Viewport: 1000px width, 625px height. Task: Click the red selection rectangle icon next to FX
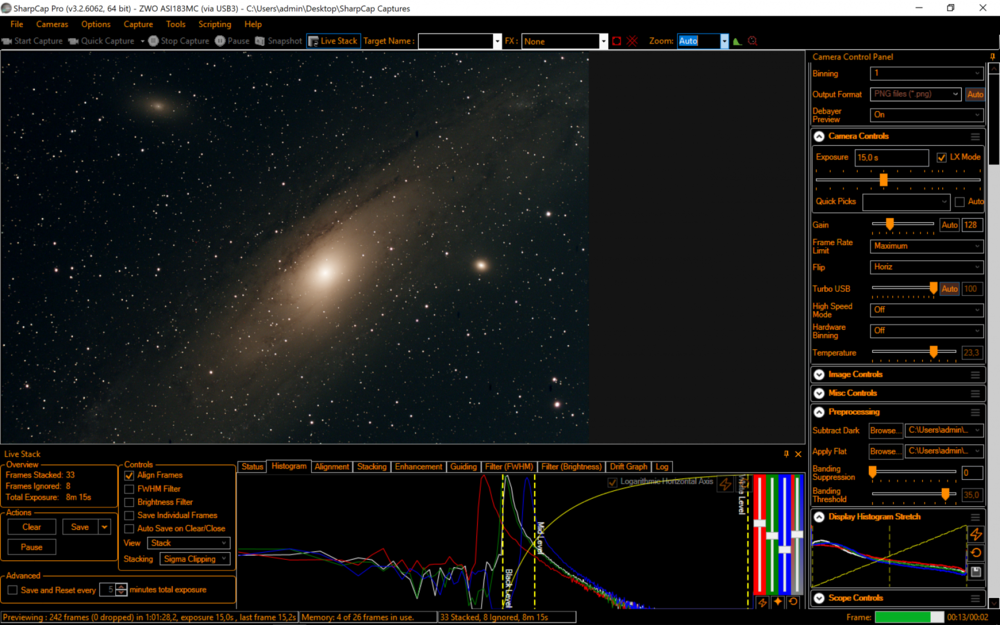pyautogui.click(x=617, y=41)
